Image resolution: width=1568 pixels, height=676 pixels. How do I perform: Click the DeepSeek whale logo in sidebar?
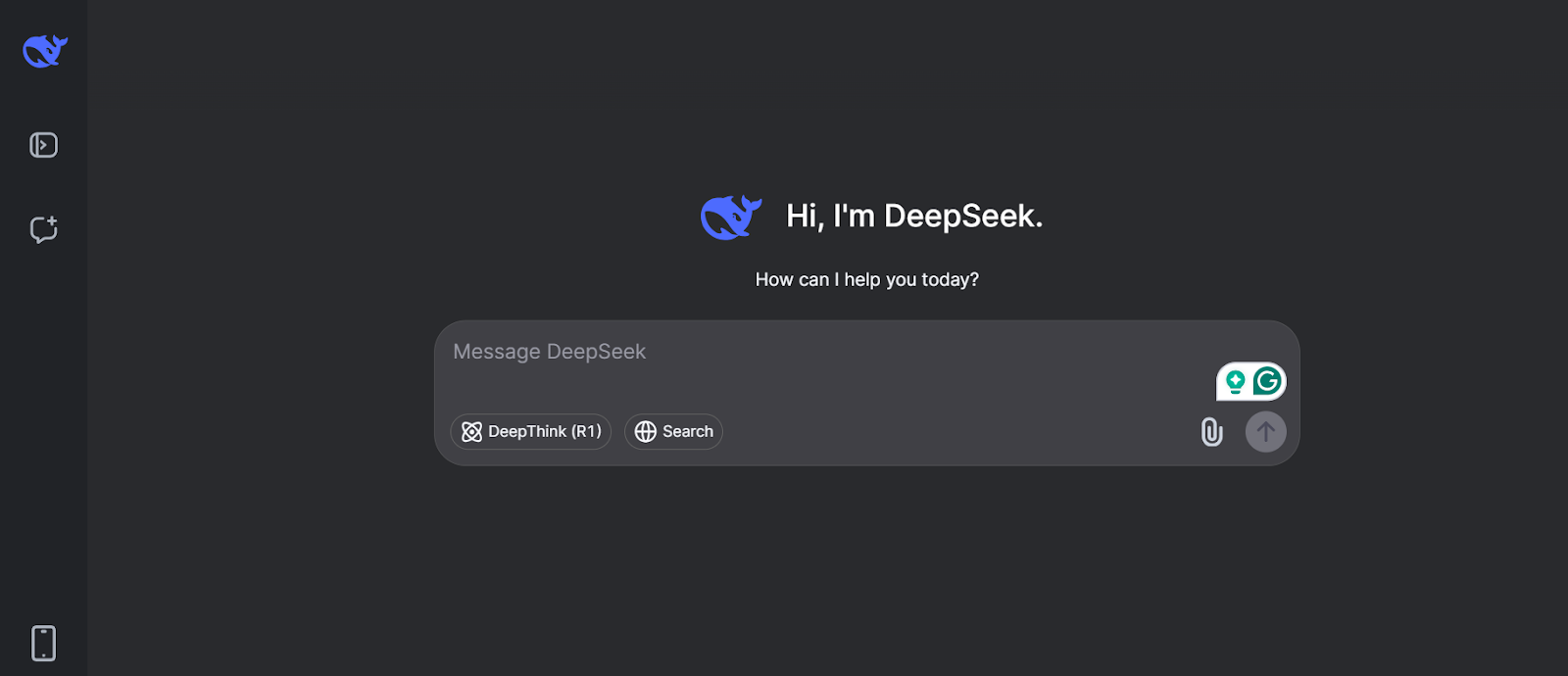[45, 51]
